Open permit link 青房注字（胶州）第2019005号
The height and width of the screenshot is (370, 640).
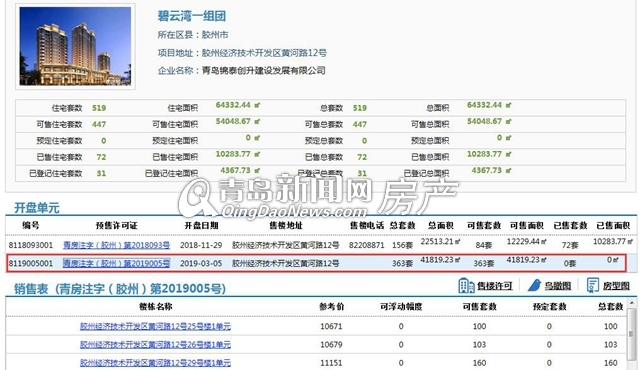[116, 263]
